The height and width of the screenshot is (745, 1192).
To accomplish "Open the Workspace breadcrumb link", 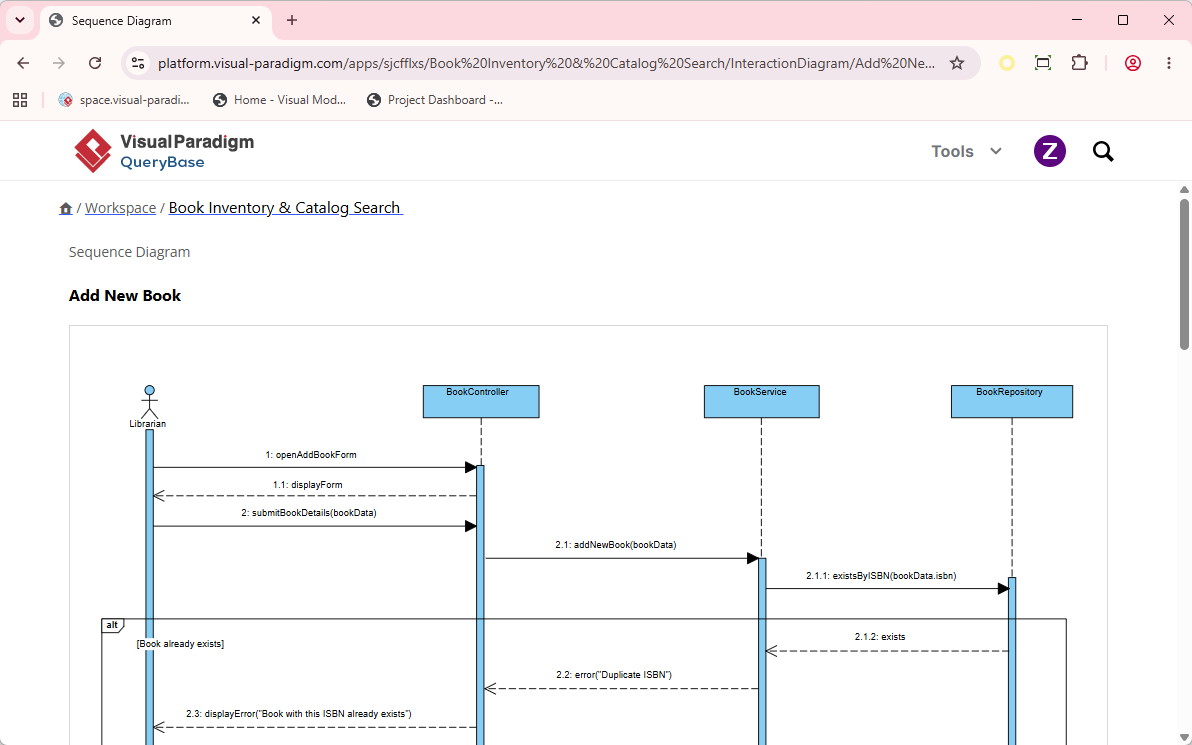I will click(120, 208).
